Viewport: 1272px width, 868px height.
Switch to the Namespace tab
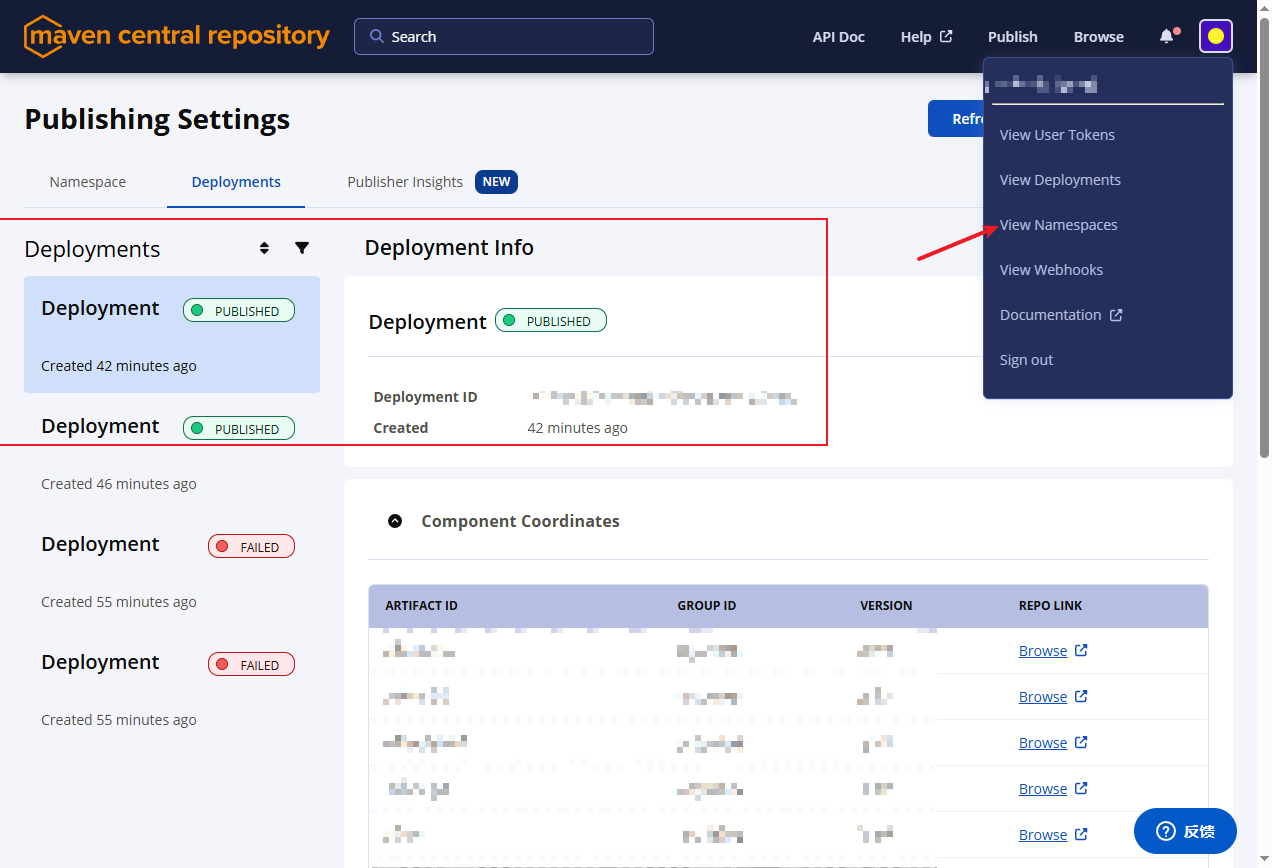click(88, 182)
